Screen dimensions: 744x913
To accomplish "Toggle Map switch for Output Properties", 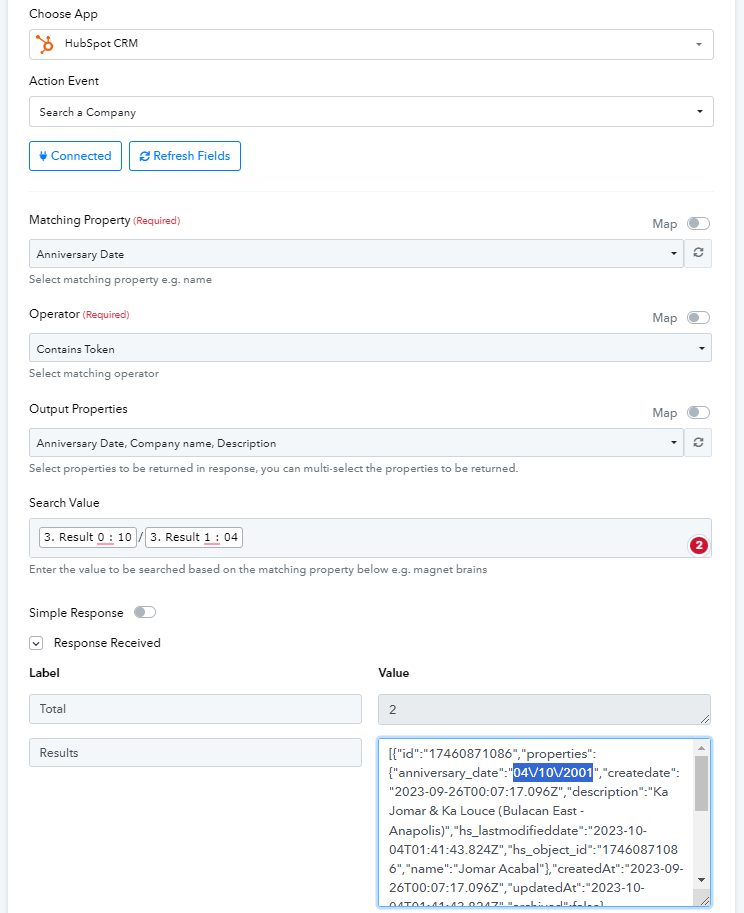I will [x=698, y=412].
